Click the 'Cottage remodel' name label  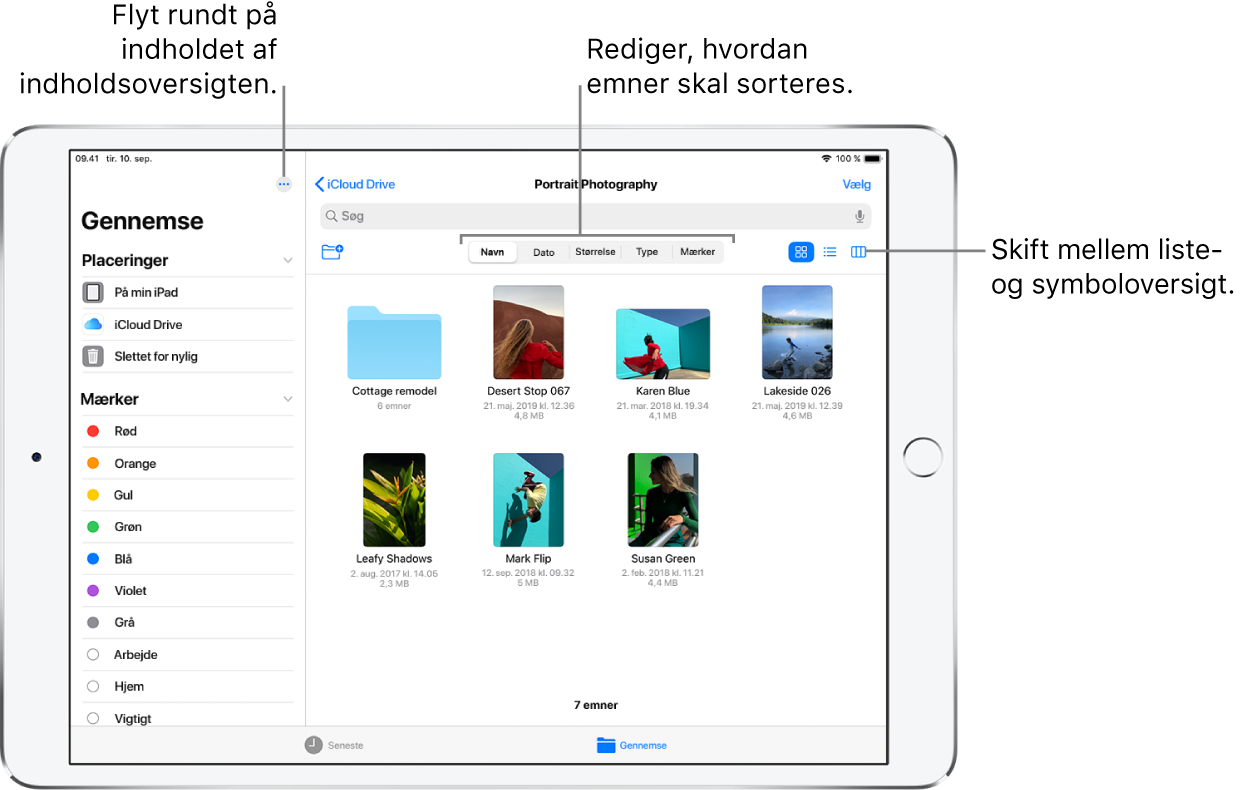click(x=394, y=391)
